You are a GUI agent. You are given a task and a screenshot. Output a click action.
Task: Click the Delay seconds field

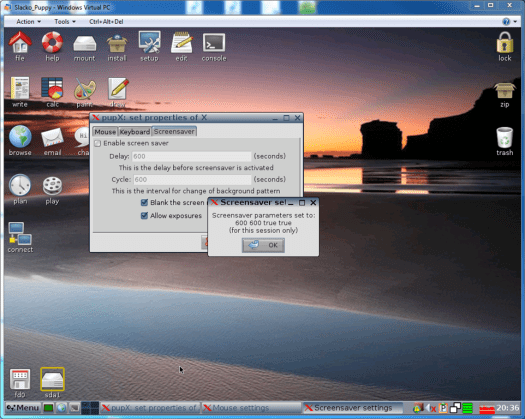[x=192, y=156]
